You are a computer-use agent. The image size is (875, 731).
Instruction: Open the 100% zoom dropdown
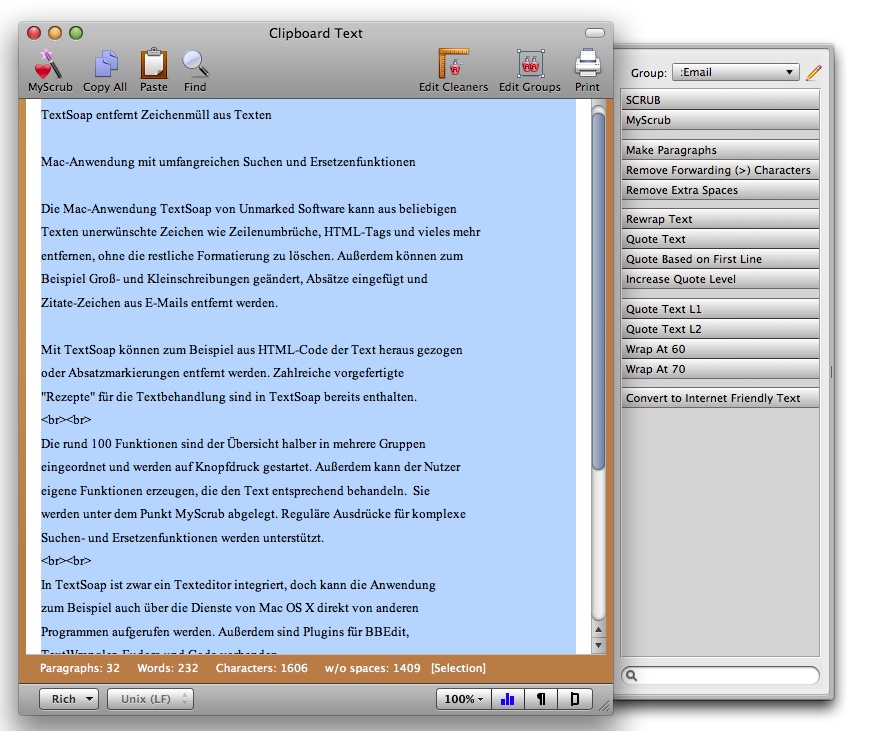click(462, 699)
